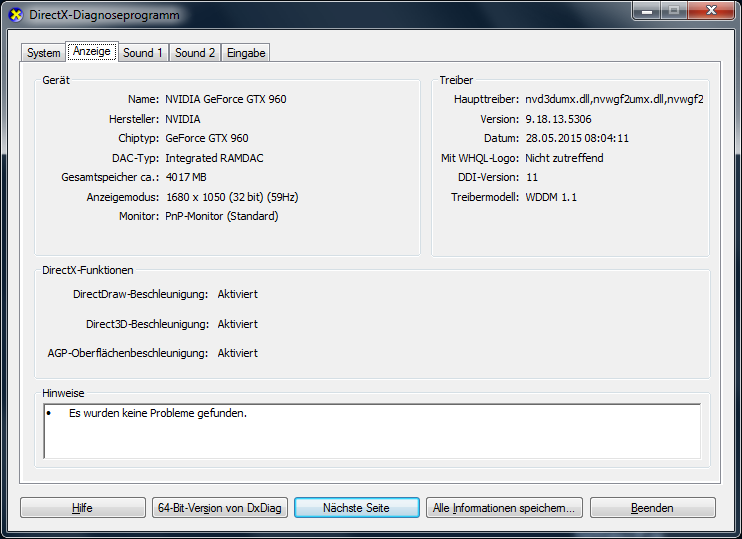Exit with the Beenden button
This screenshot has width=742, height=539.
point(652,508)
